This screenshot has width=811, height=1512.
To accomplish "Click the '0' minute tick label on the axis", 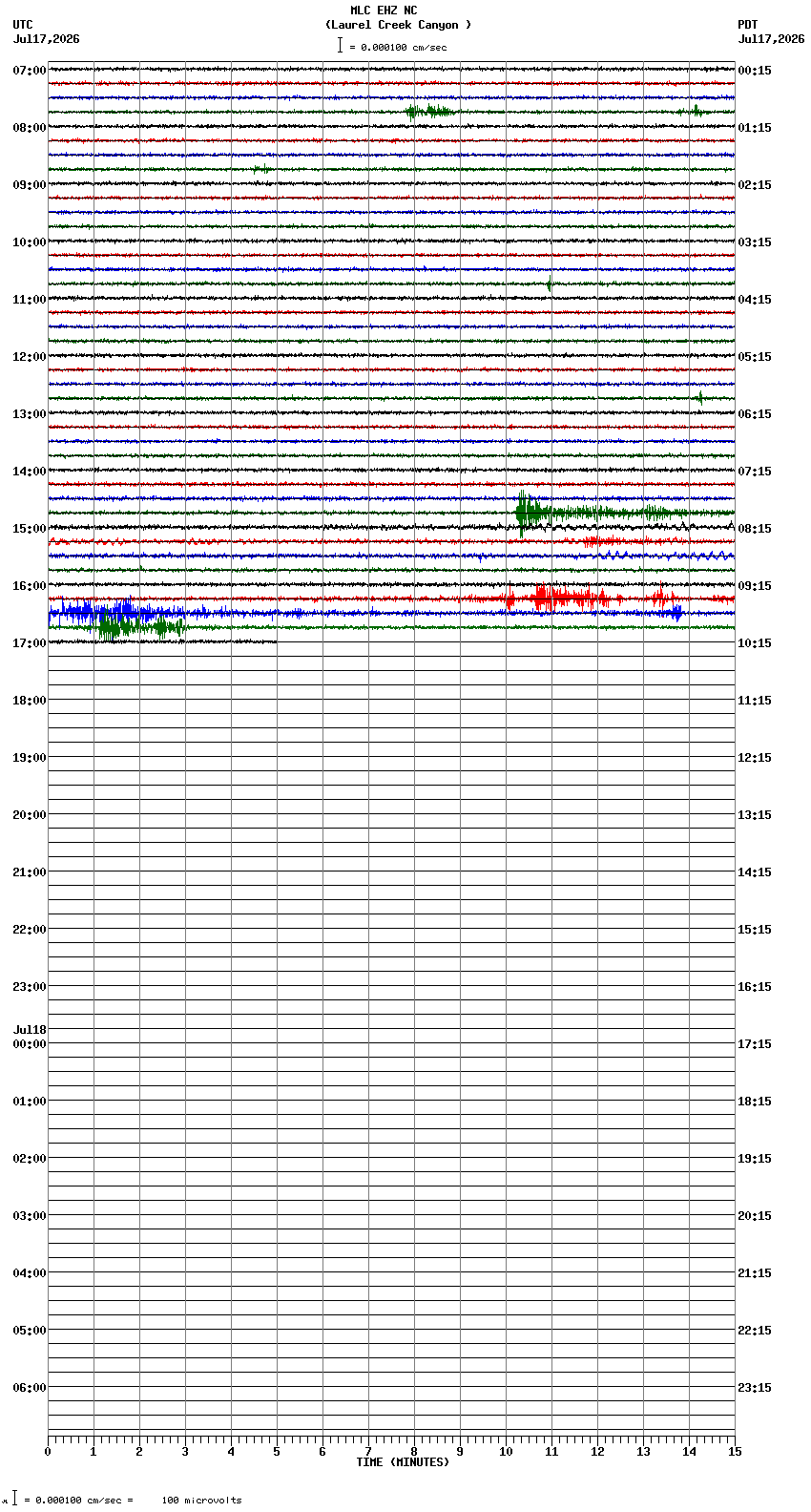I will click(48, 1452).
